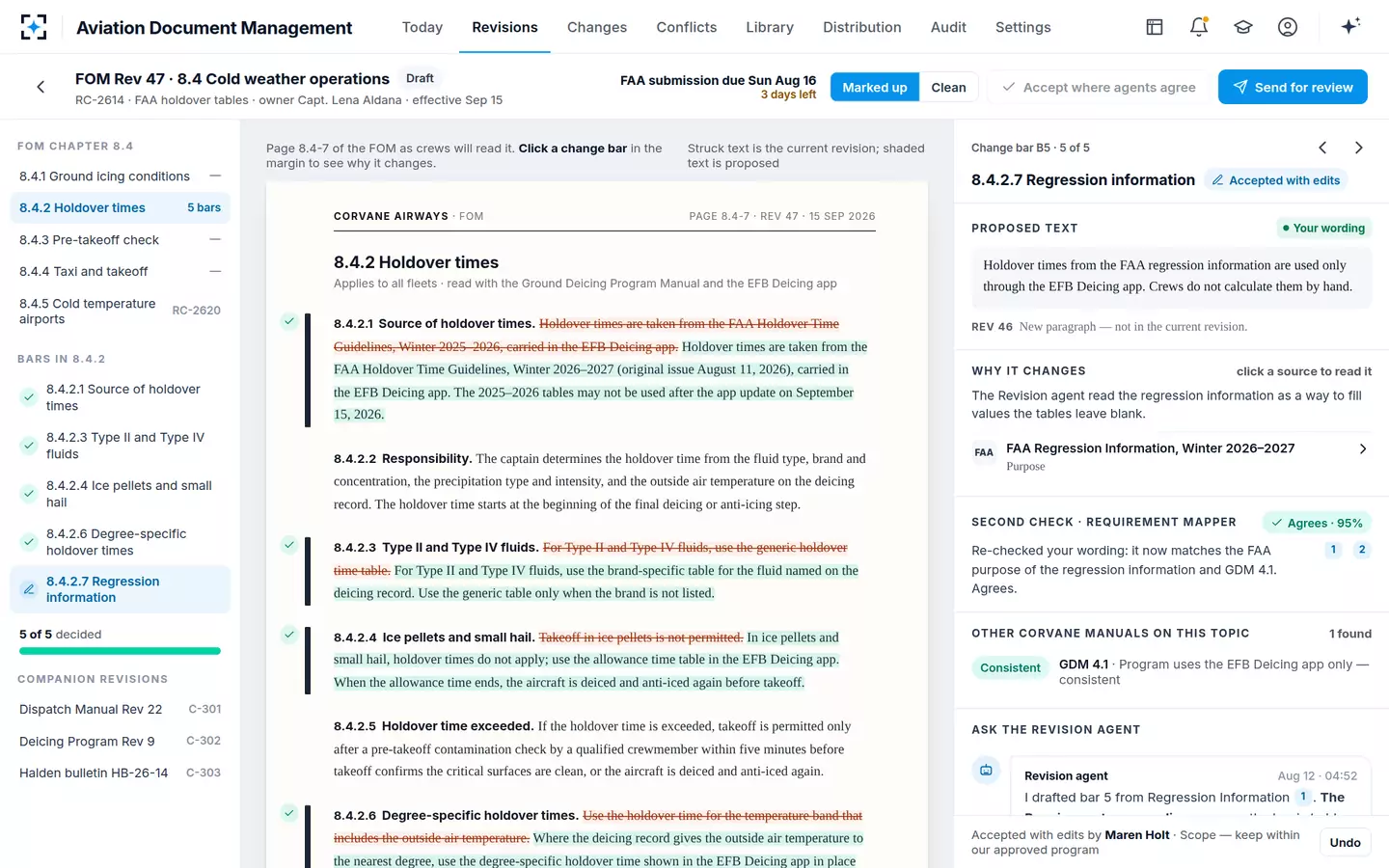Click the Your wording tag
The width and height of the screenshot is (1389, 868).
[x=1323, y=228]
